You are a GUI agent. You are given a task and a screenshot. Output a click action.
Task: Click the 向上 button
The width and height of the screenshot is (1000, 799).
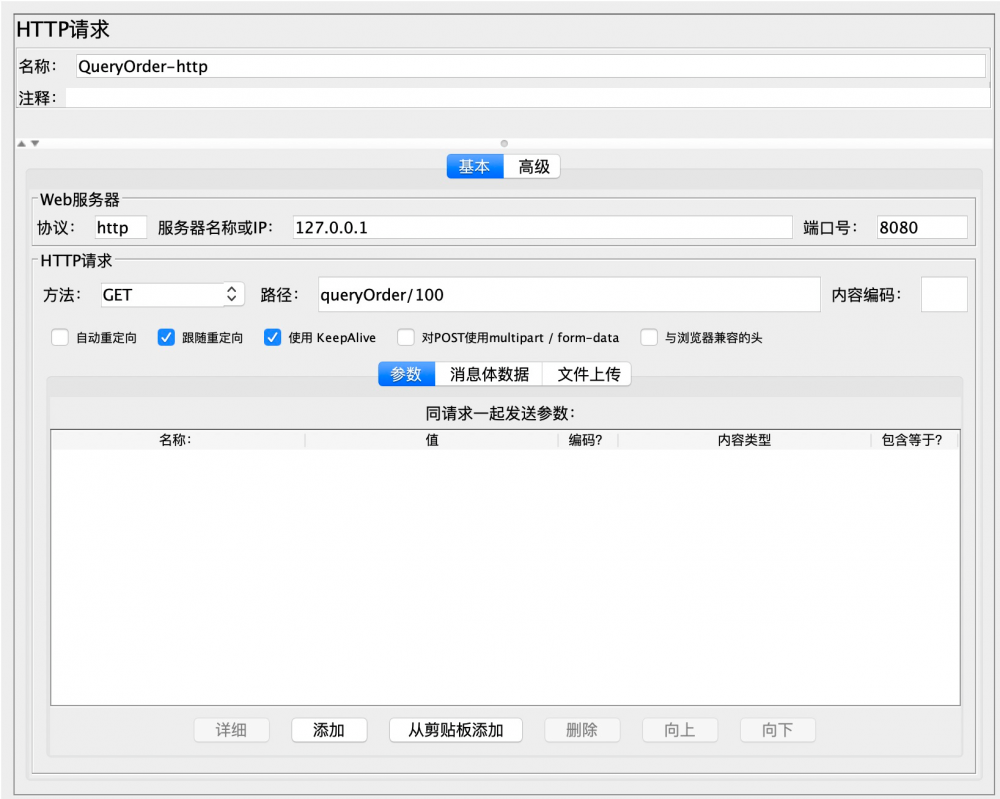tap(680, 730)
